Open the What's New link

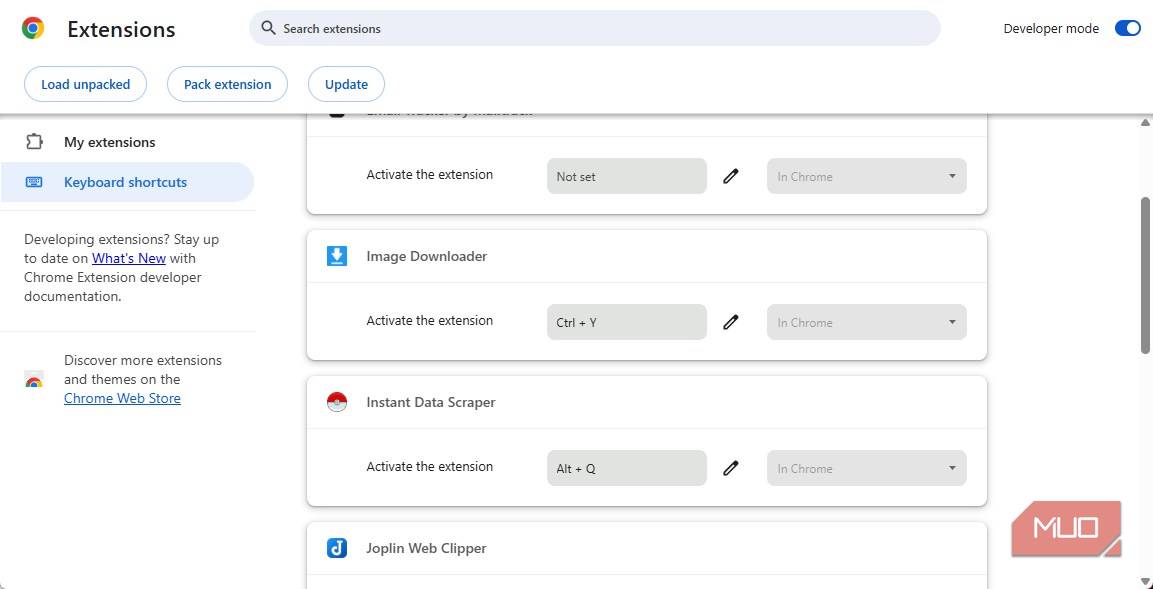point(129,258)
